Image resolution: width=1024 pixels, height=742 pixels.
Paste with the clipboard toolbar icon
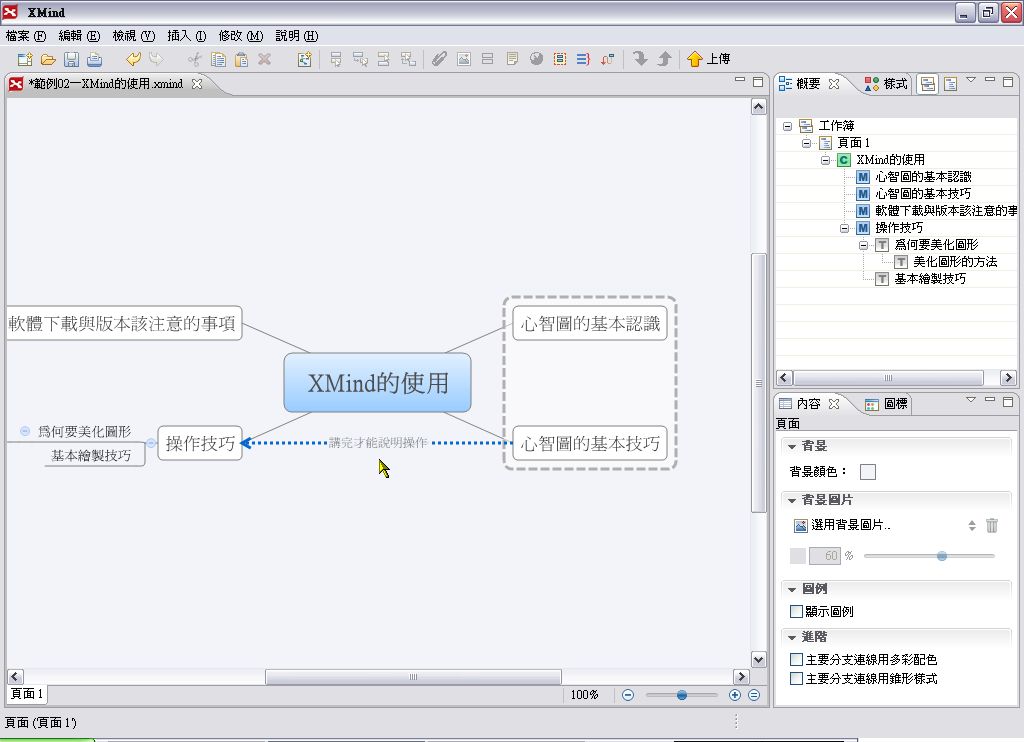pos(241,59)
